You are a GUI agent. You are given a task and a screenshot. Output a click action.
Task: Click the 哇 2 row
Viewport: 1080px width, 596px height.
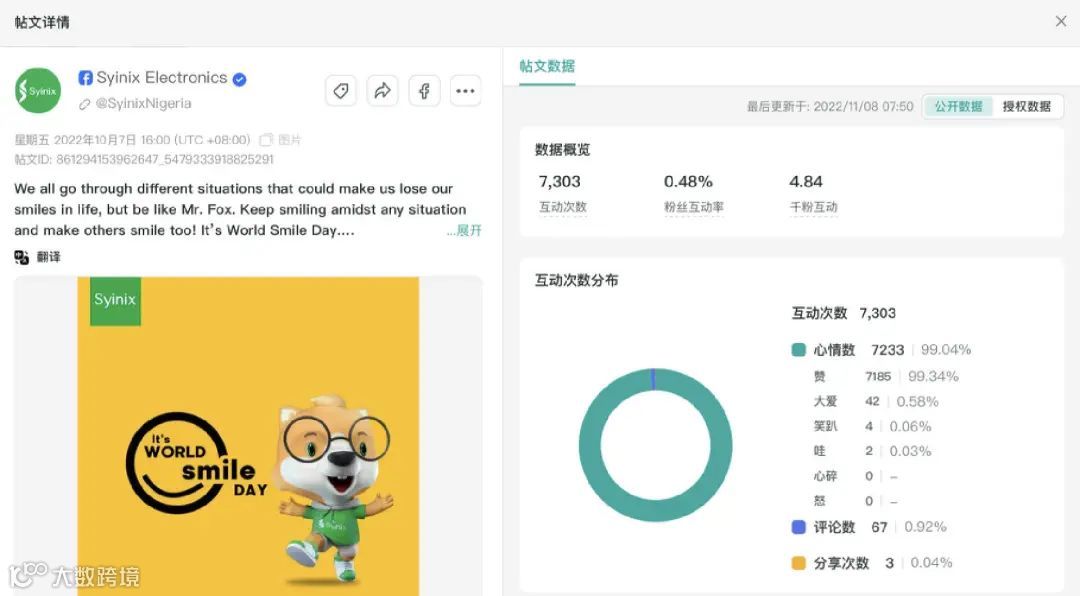872,451
